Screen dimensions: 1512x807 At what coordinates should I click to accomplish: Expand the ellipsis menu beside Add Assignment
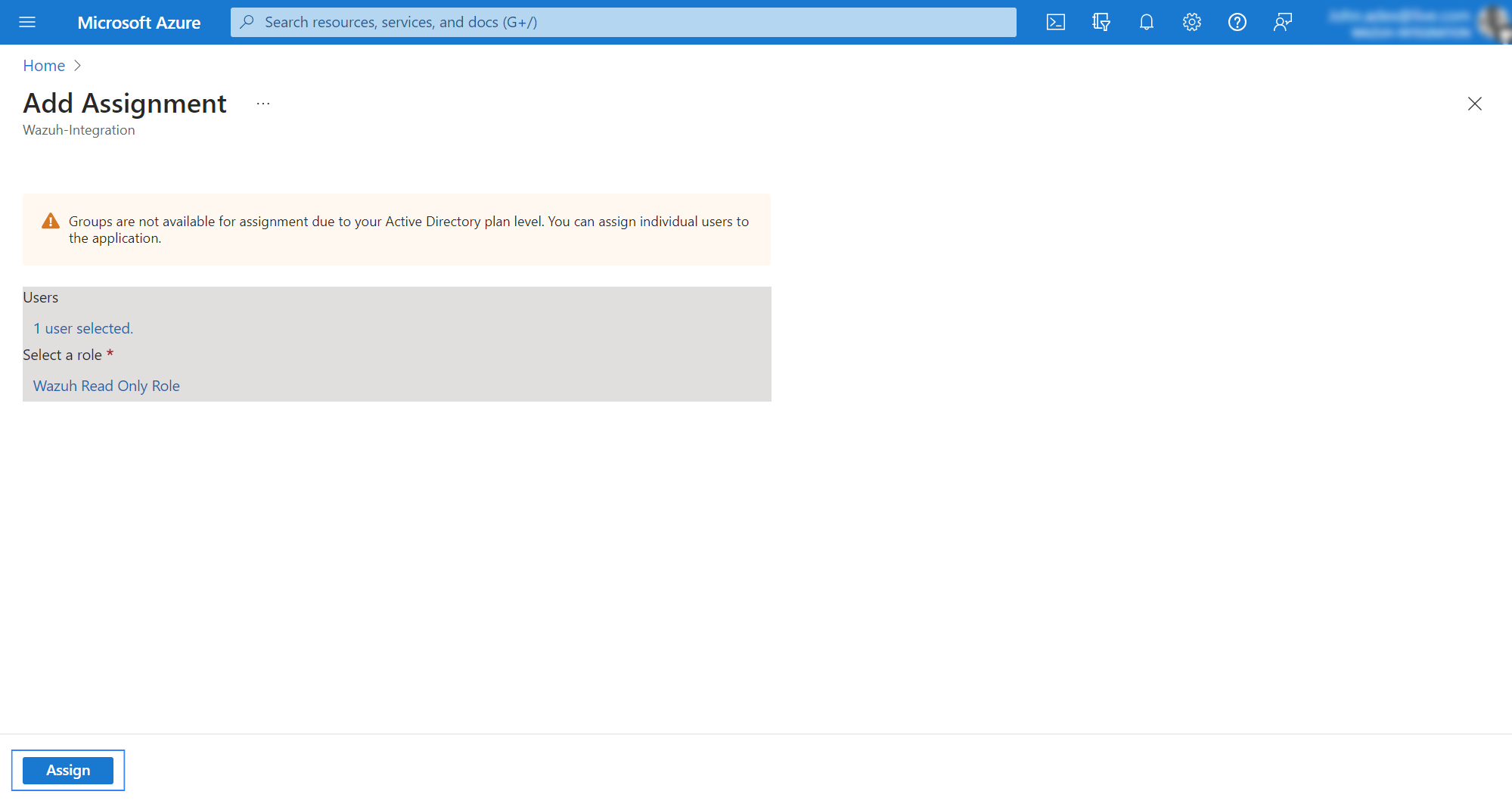(x=262, y=104)
